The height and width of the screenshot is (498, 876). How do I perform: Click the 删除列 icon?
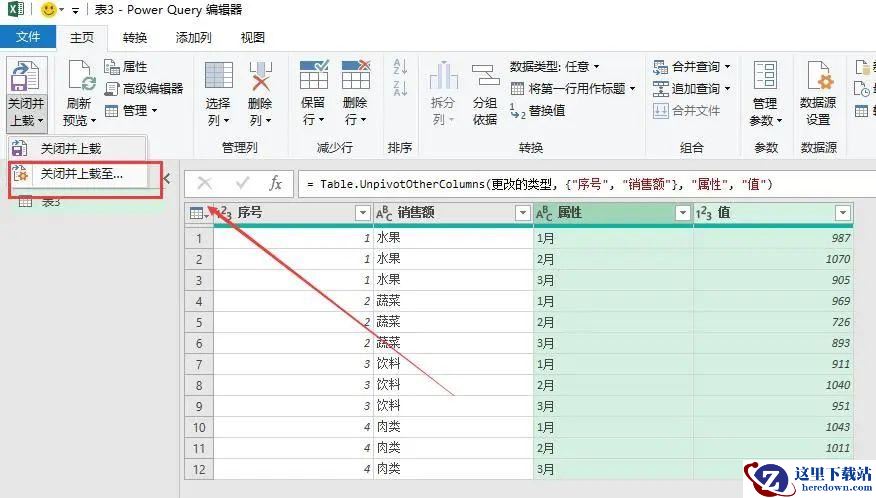click(260, 75)
